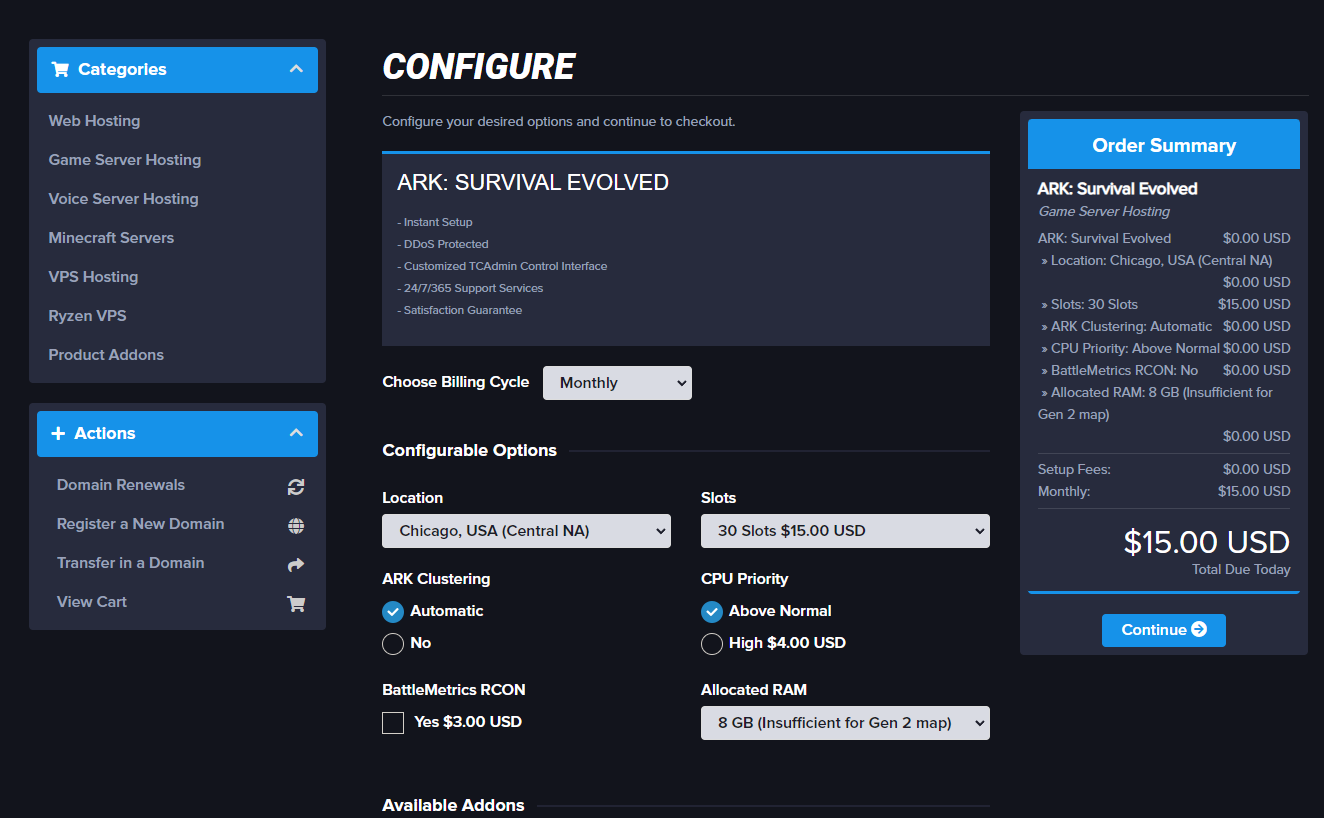This screenshot has width=1324, height=818.
Task: Click the cart icon next to View Cart
Action: 295,602
